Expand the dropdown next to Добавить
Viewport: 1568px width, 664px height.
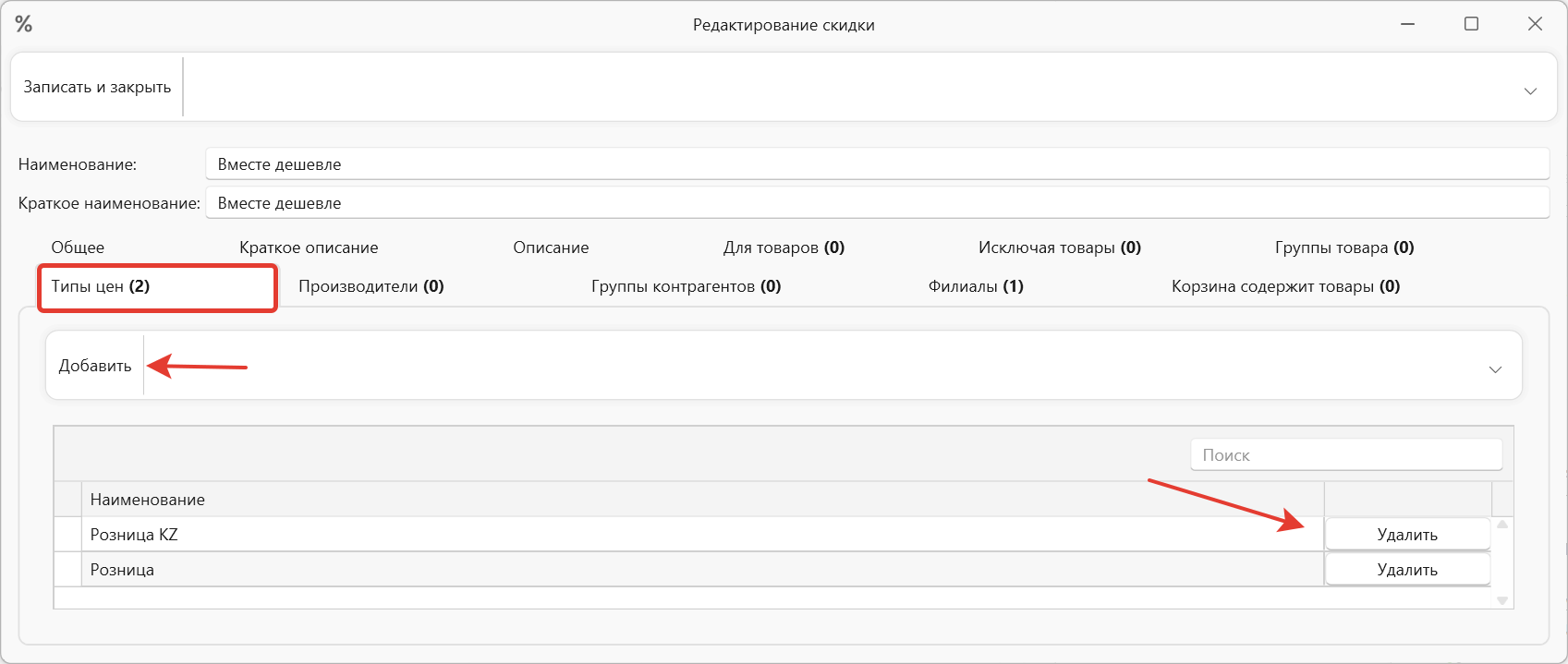1494,371
